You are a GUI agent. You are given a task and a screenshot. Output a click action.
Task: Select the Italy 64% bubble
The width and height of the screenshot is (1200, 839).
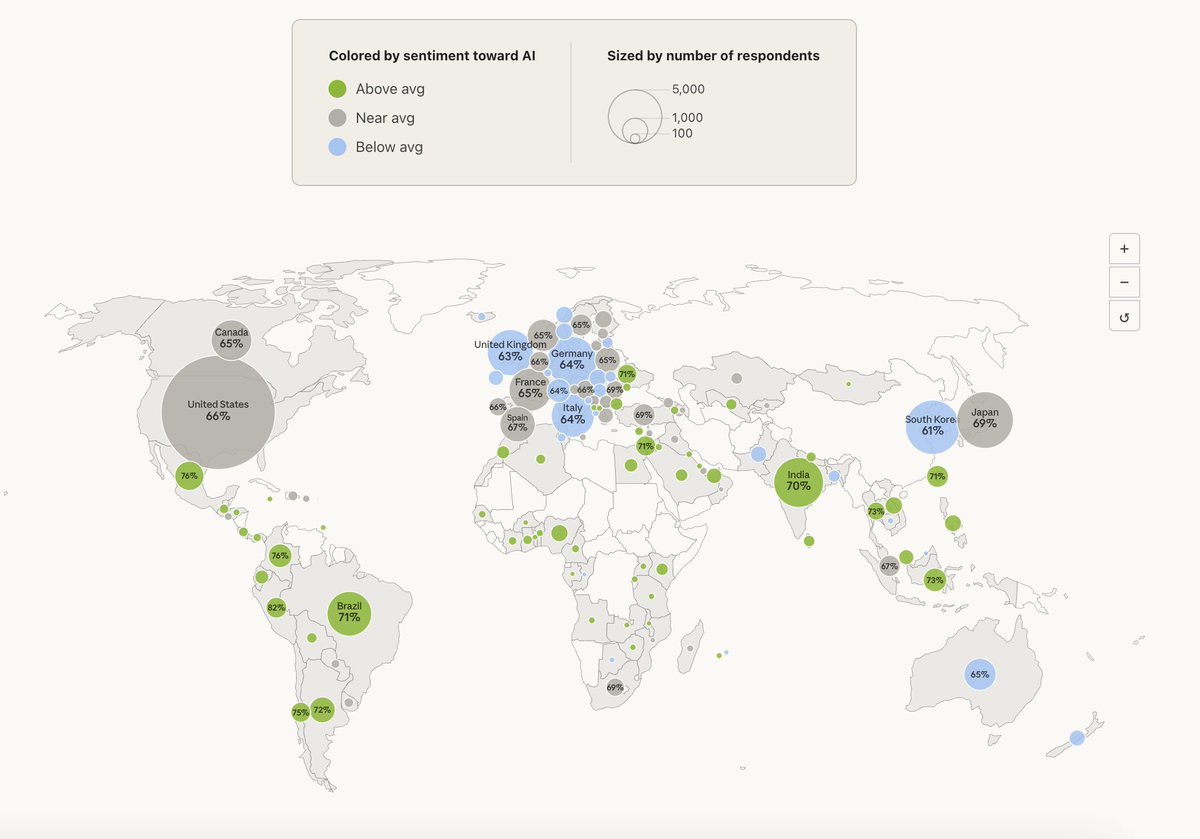click(x=572, y=415)
